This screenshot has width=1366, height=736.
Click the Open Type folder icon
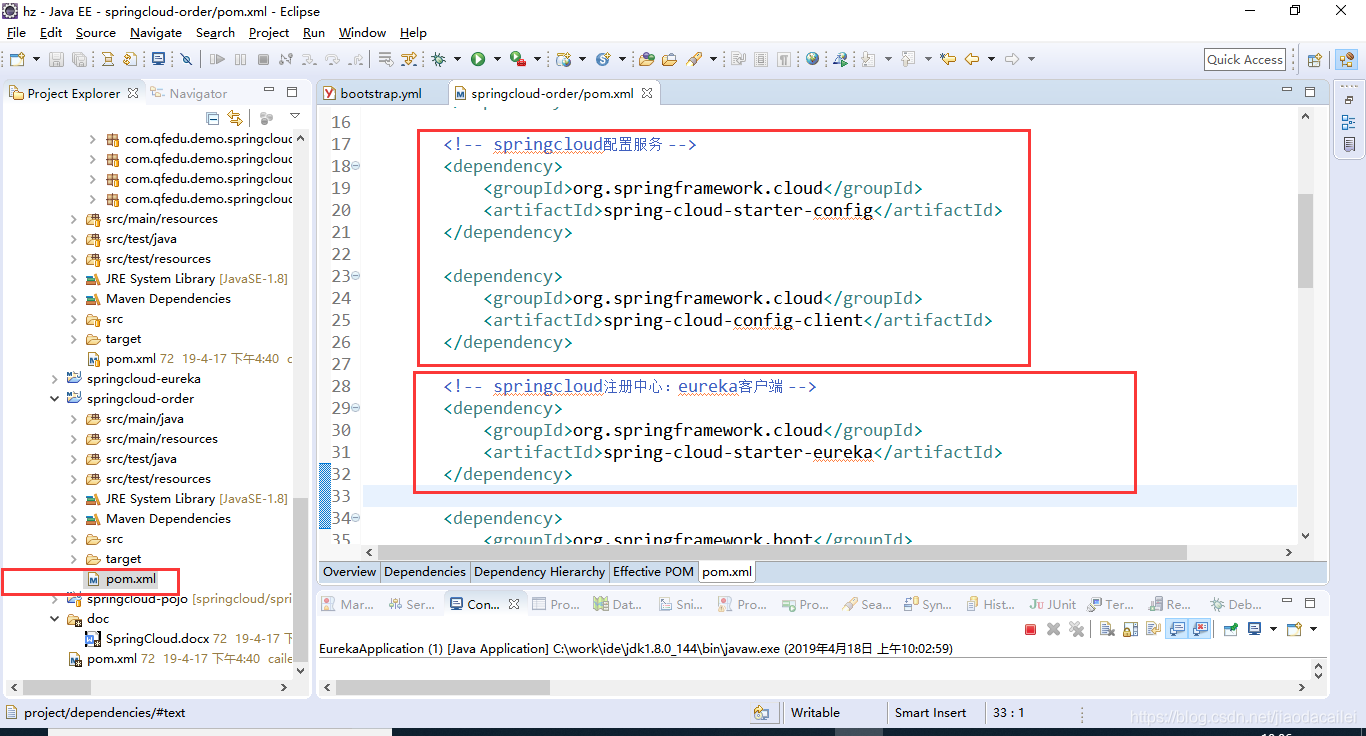tap(646, 59)
